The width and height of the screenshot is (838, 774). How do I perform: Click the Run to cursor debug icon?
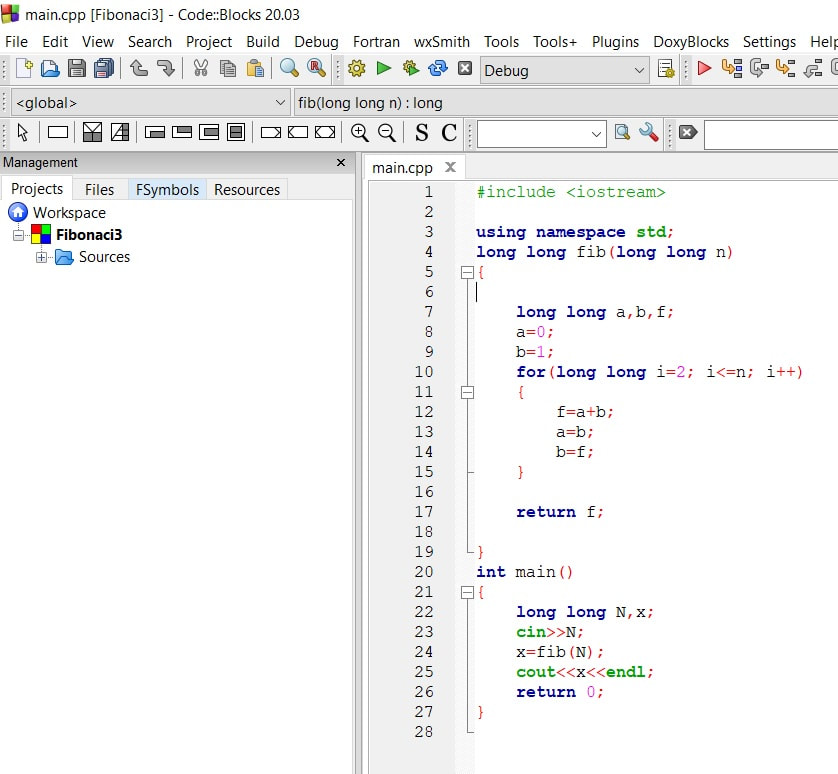732,68
